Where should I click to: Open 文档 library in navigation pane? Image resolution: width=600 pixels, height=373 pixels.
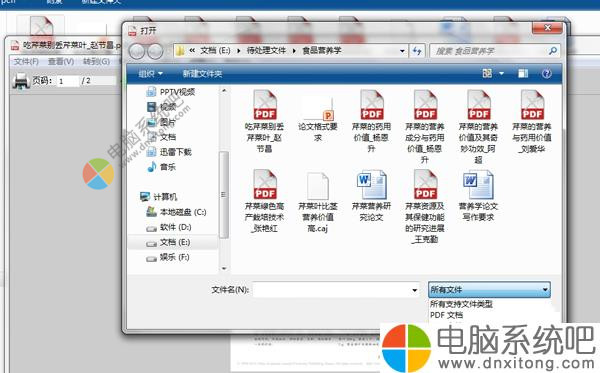click(x=161, y=137)
